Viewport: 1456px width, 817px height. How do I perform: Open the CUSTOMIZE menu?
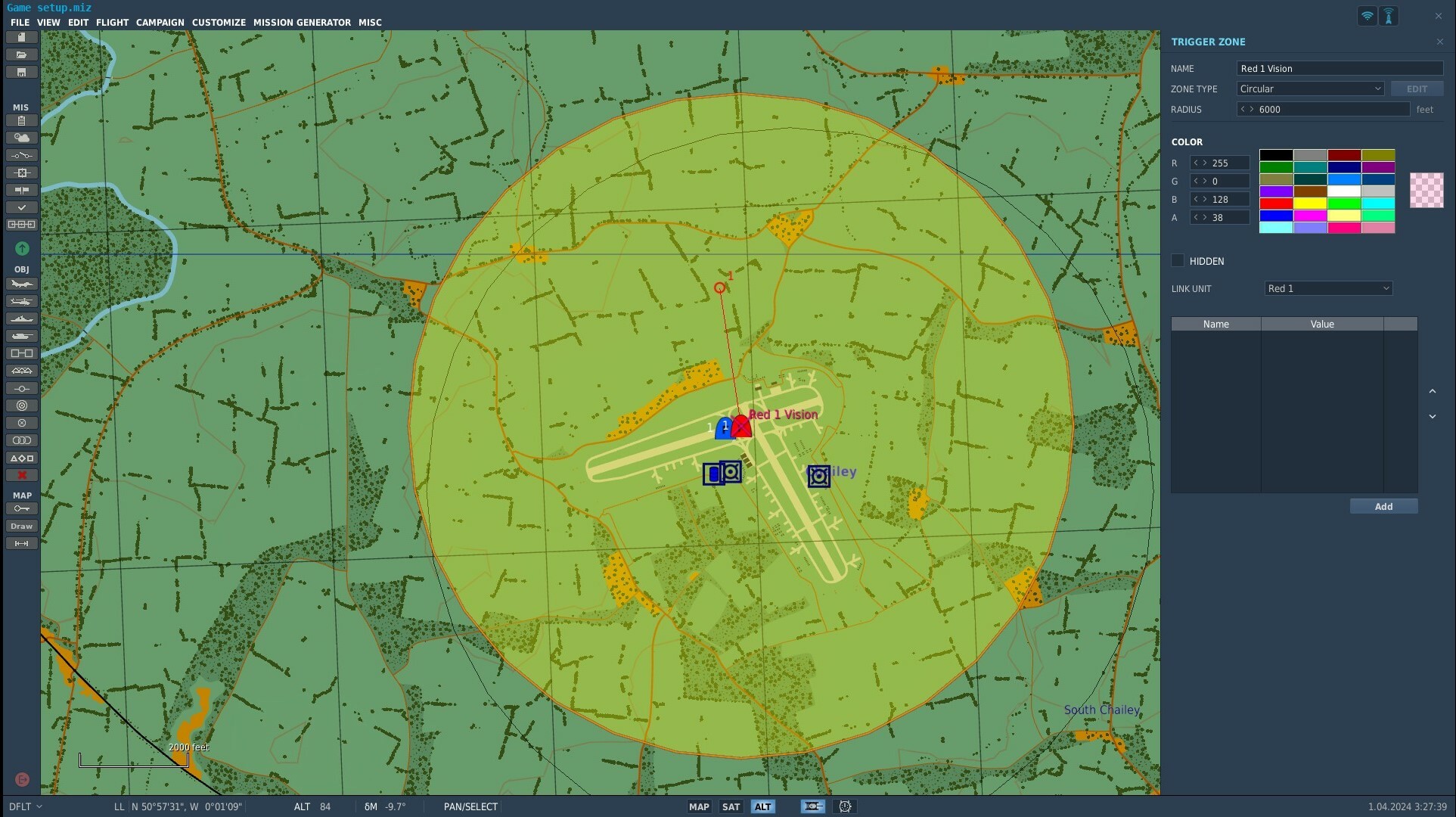pyautogui.click(x=219, y=22)
